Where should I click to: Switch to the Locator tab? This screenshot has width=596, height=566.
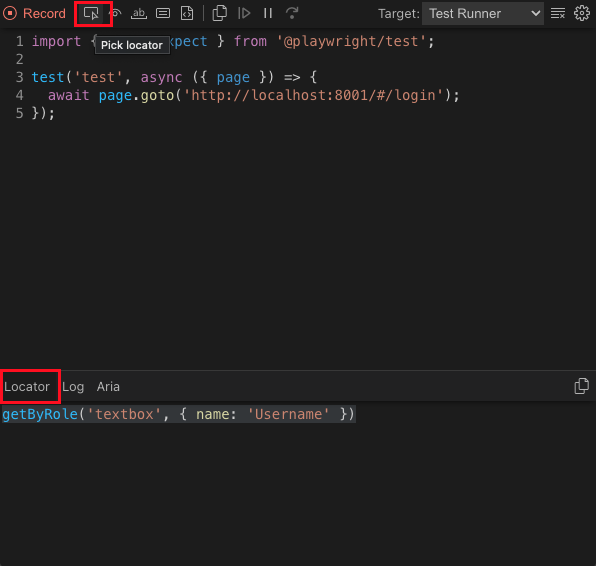point(27,387)
